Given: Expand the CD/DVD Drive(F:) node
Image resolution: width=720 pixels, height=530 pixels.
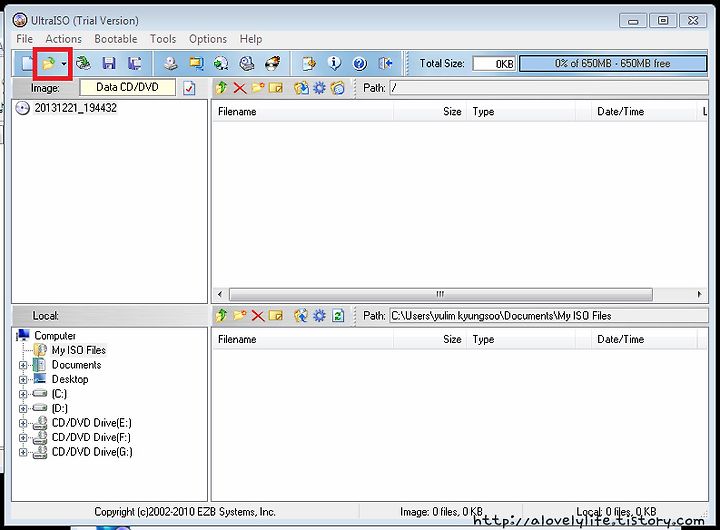Looking at the screenshot, I should [x=22, y=438].
